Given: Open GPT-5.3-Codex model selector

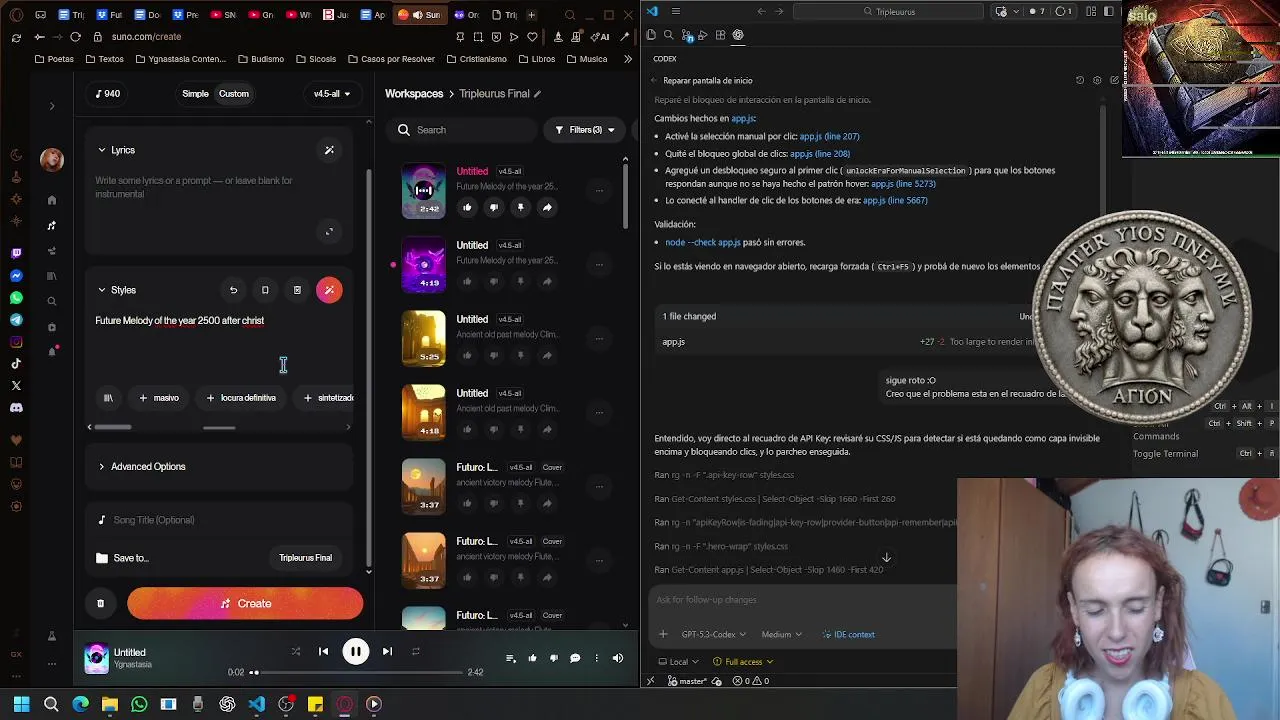Looking at the screenshot, I should [714, 634].
